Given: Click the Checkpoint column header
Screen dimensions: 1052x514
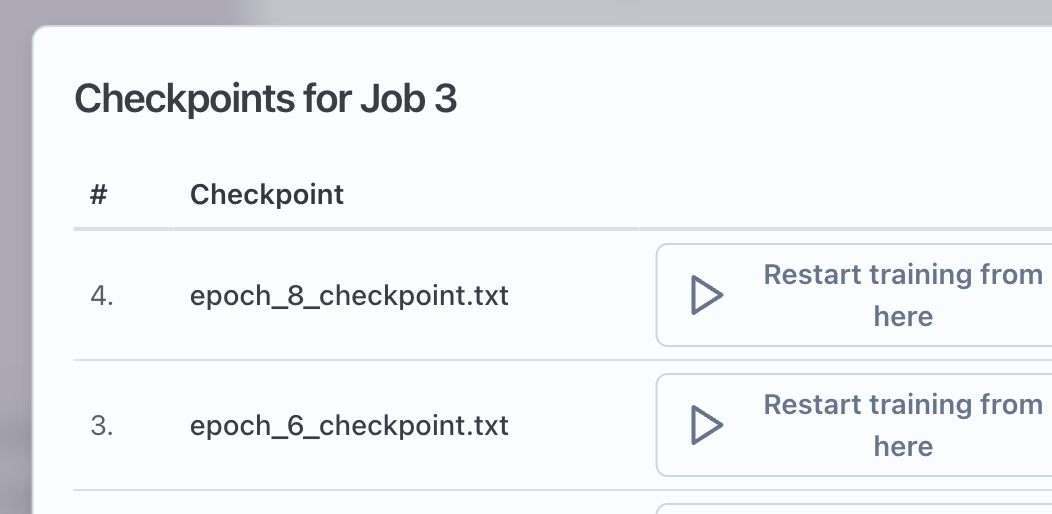Looking at the screenshot, I should 267,194.
